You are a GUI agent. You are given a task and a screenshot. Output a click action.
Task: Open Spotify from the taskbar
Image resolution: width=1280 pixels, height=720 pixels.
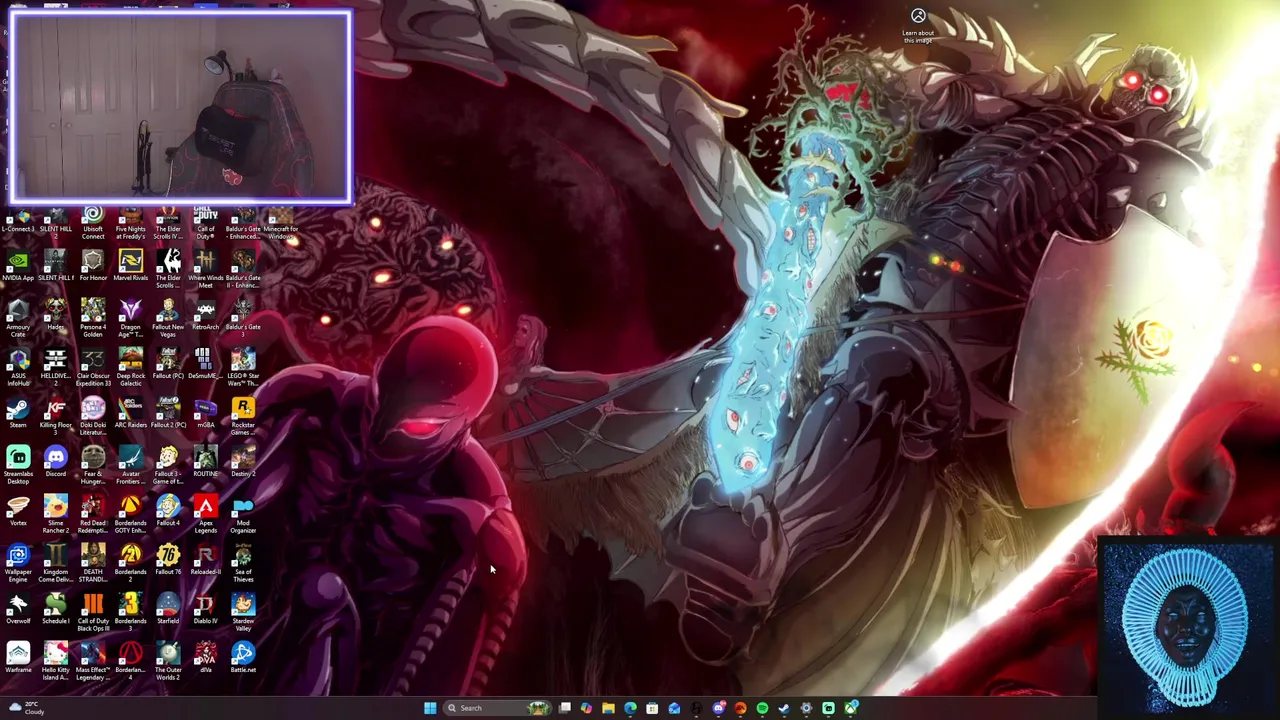coord(762,708)
